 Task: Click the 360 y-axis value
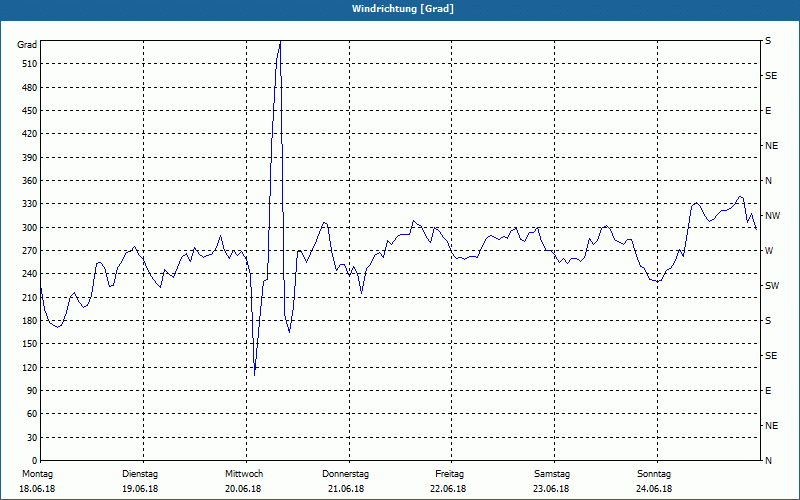30,181
